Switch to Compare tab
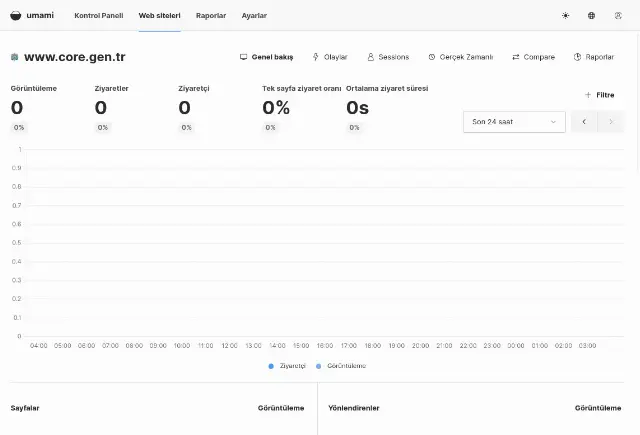640x435 pixels. tap(533, 57)
